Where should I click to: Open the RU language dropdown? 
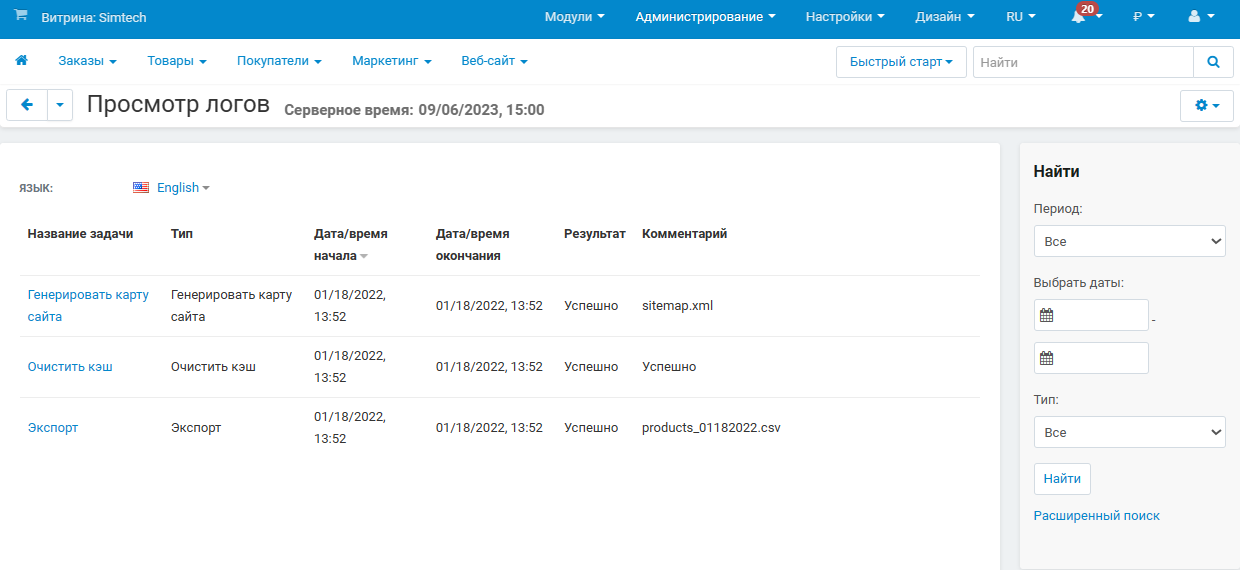click(1021, 17)
